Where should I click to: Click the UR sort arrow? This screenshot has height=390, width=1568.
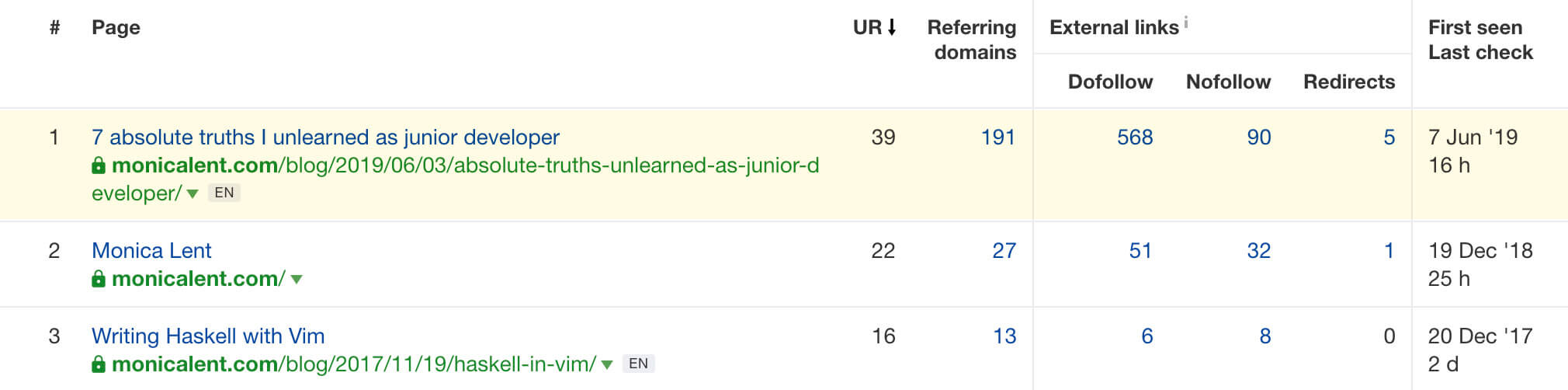pyautogui.click(x=892, y=27)
